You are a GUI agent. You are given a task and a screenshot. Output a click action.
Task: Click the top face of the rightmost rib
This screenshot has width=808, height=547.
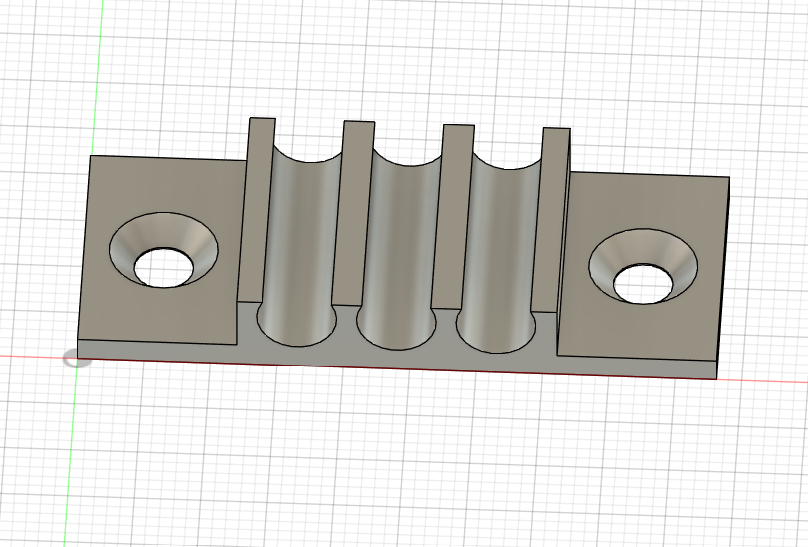[x=550, y=221]
